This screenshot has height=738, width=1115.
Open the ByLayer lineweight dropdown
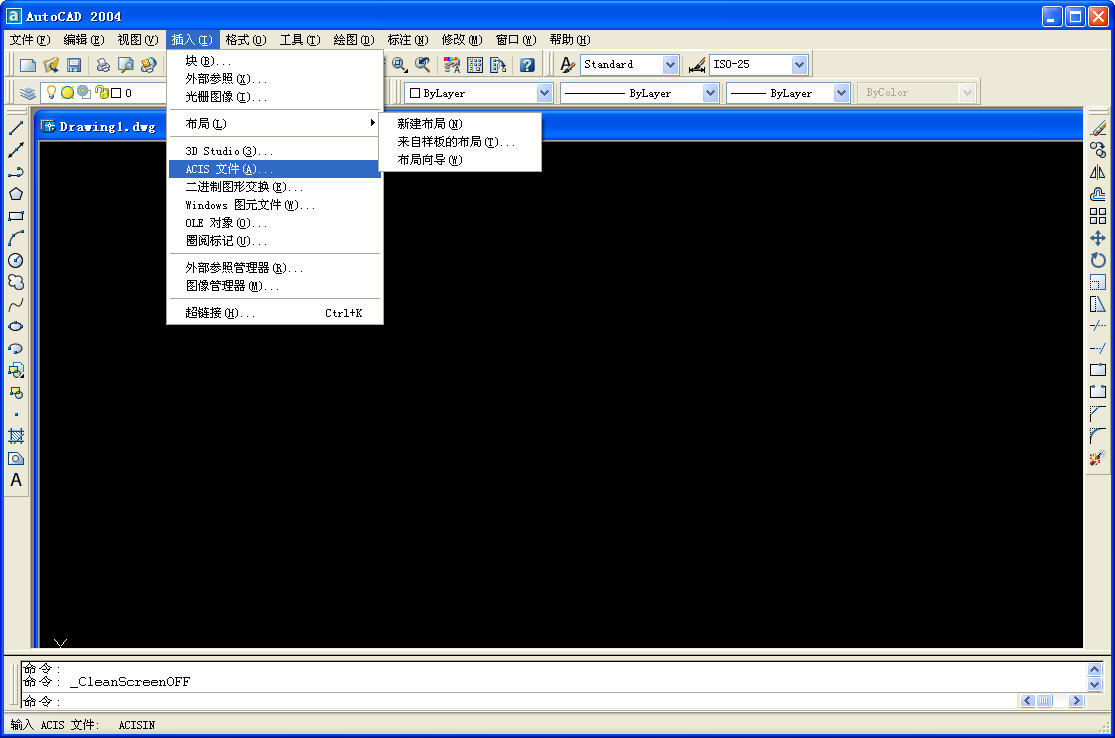pyautogui.click(x=841, y=93)
